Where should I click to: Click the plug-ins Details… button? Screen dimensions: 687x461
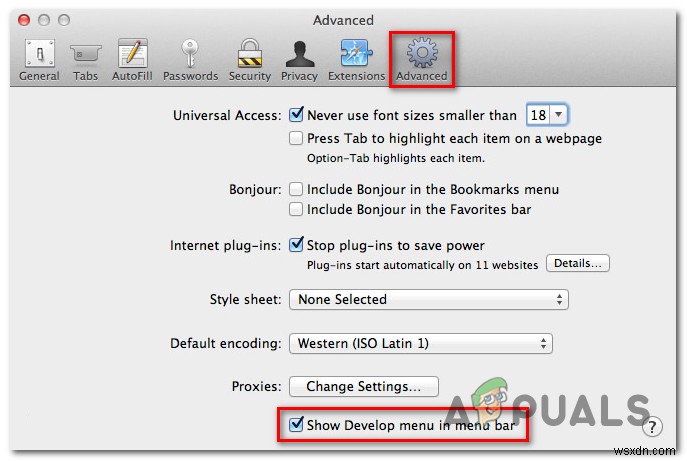577,263
